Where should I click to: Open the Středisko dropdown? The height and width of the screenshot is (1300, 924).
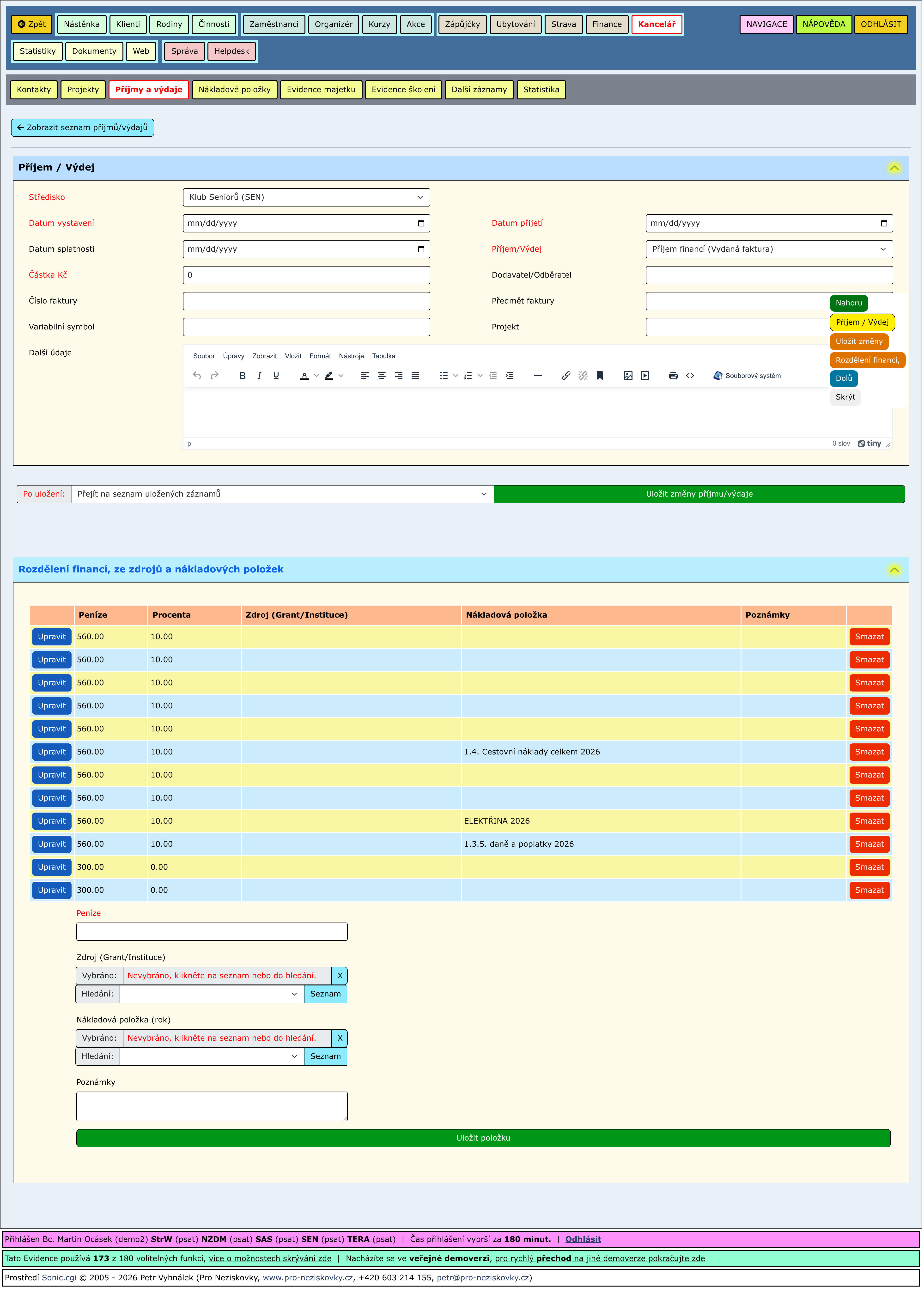[x=306, y=197]
